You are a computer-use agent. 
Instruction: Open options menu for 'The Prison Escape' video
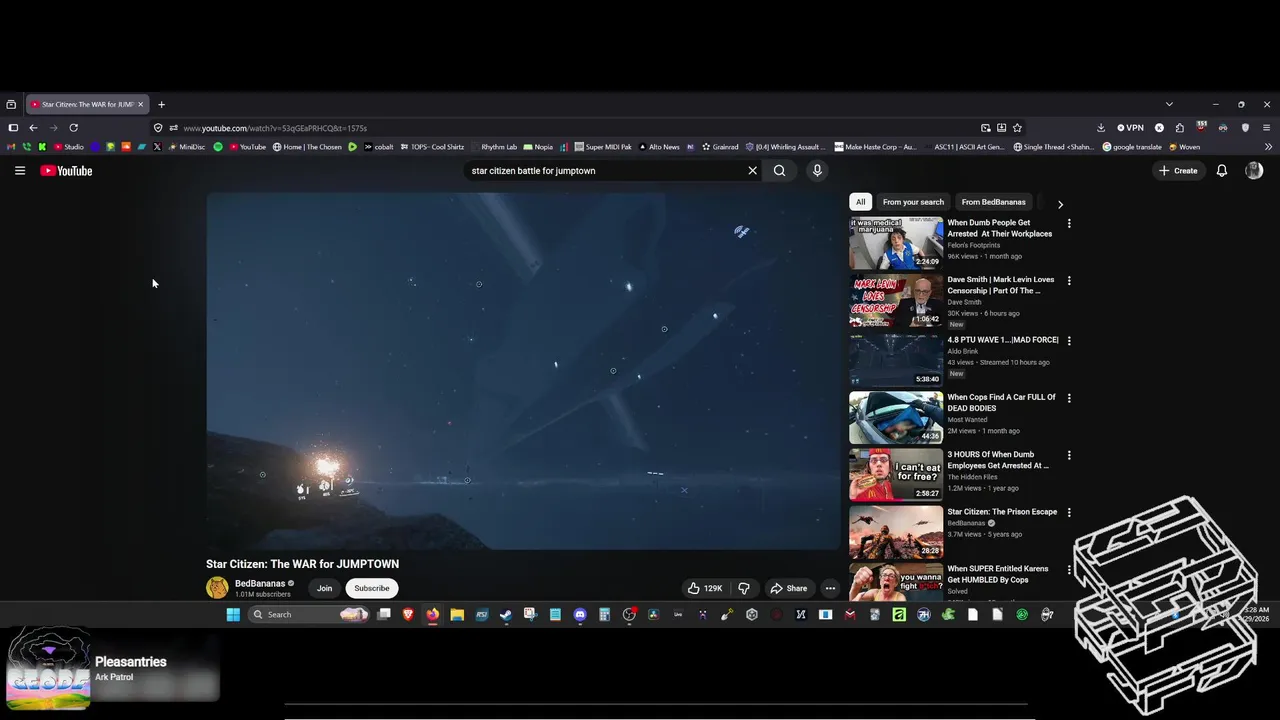click(1069, 512)
